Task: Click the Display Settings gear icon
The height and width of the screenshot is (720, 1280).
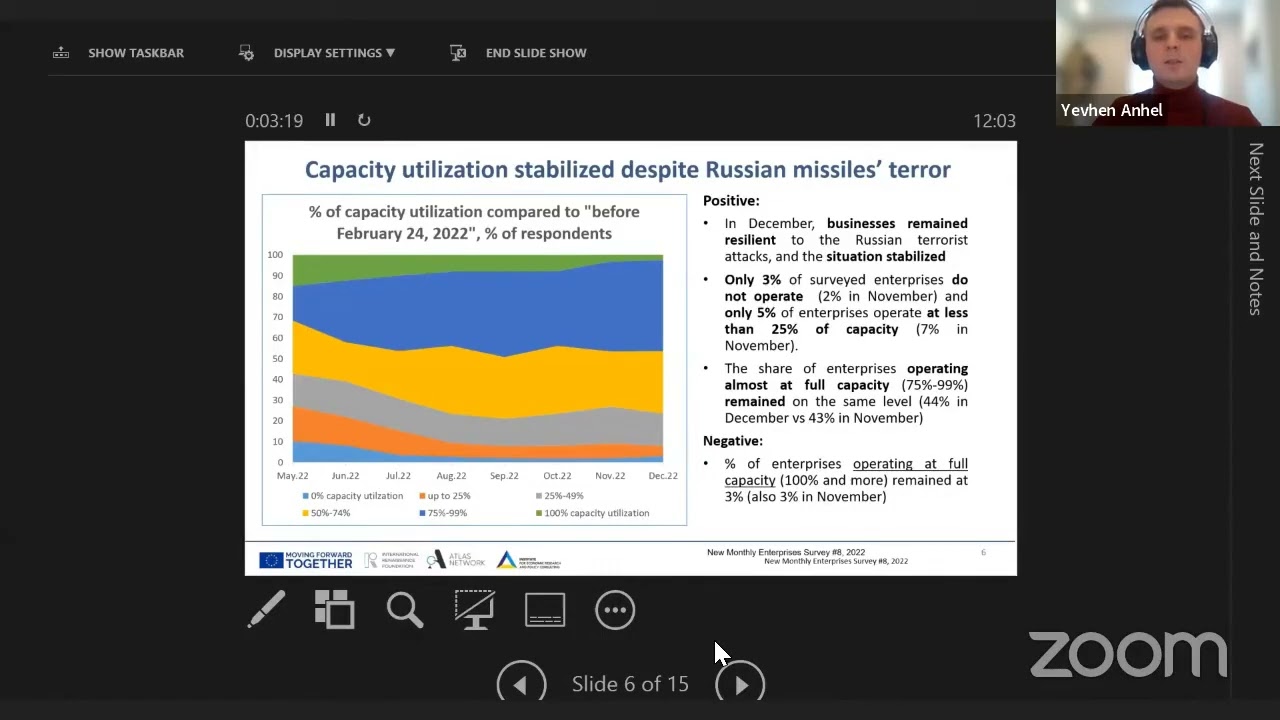Action: 247,53
